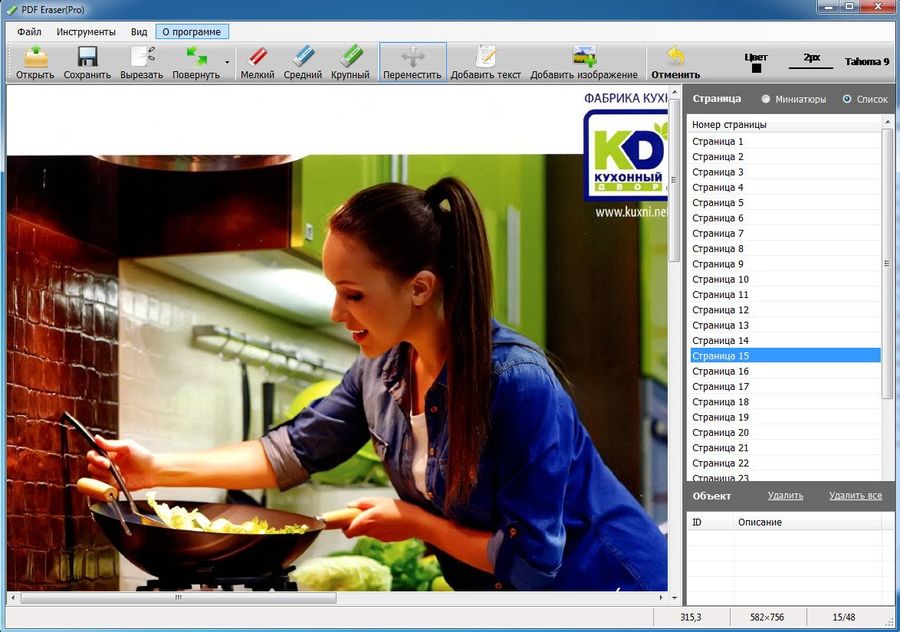Click the Сохранить floppy disk icon
This screenshot has width=900, height=632.
tap(87, 57)
